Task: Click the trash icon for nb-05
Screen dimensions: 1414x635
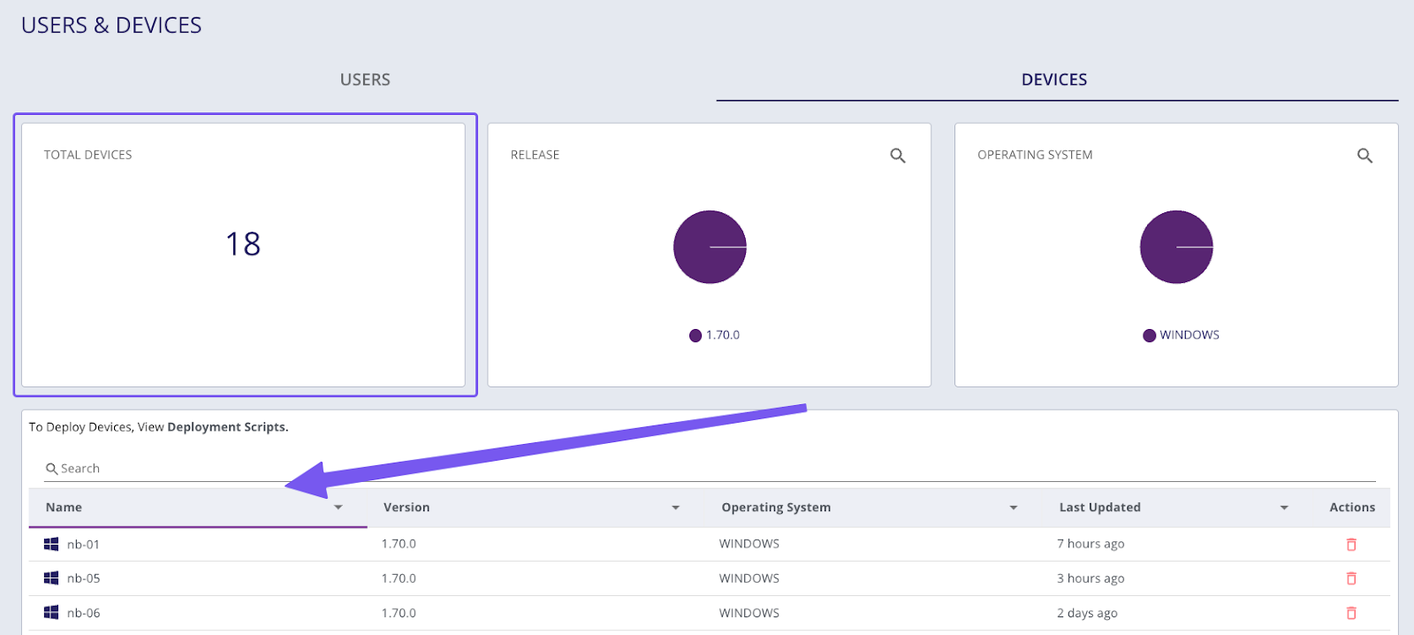Action: [1351, 578]
